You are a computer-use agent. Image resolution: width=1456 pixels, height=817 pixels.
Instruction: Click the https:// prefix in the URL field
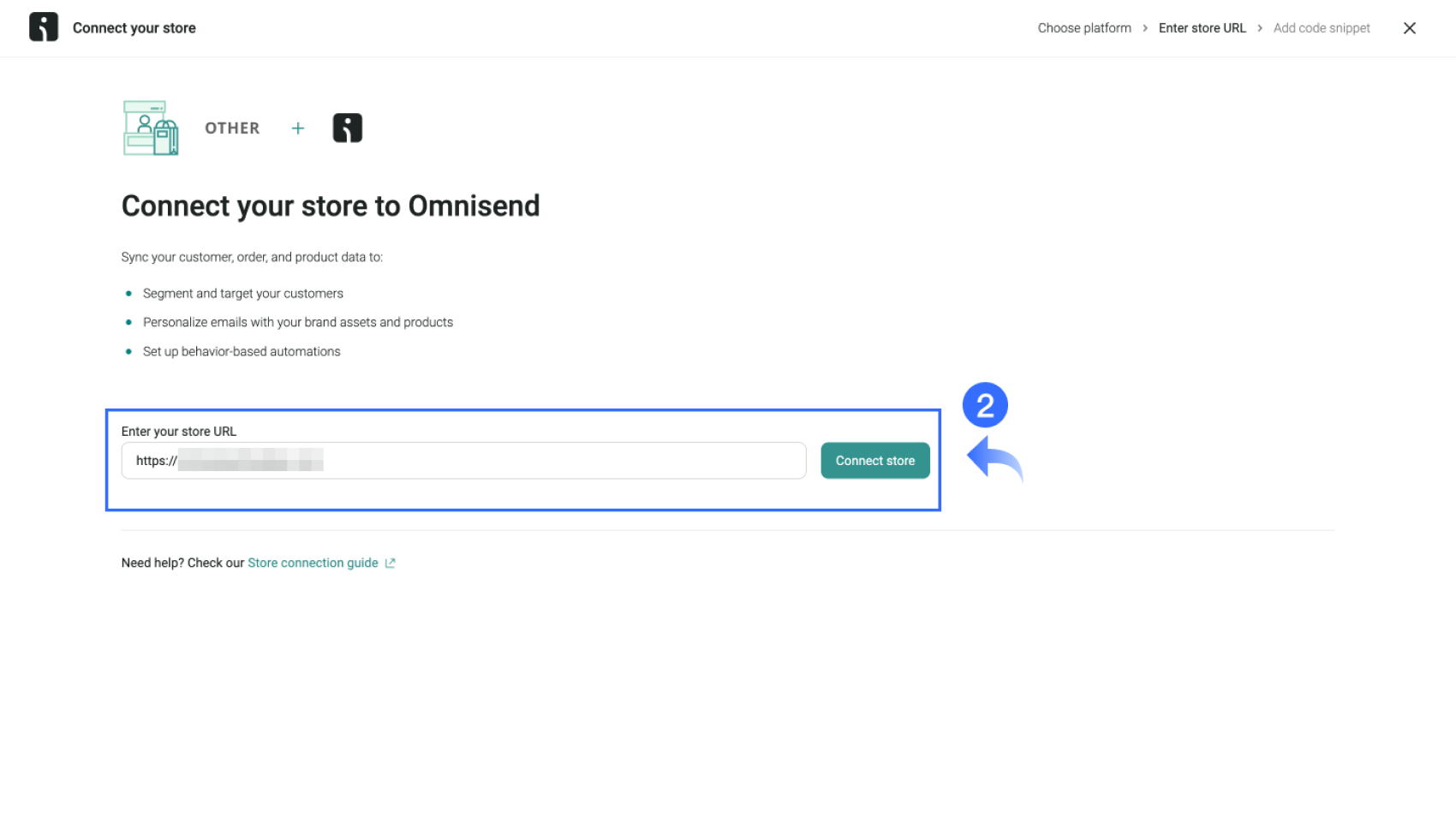[155, 460]
